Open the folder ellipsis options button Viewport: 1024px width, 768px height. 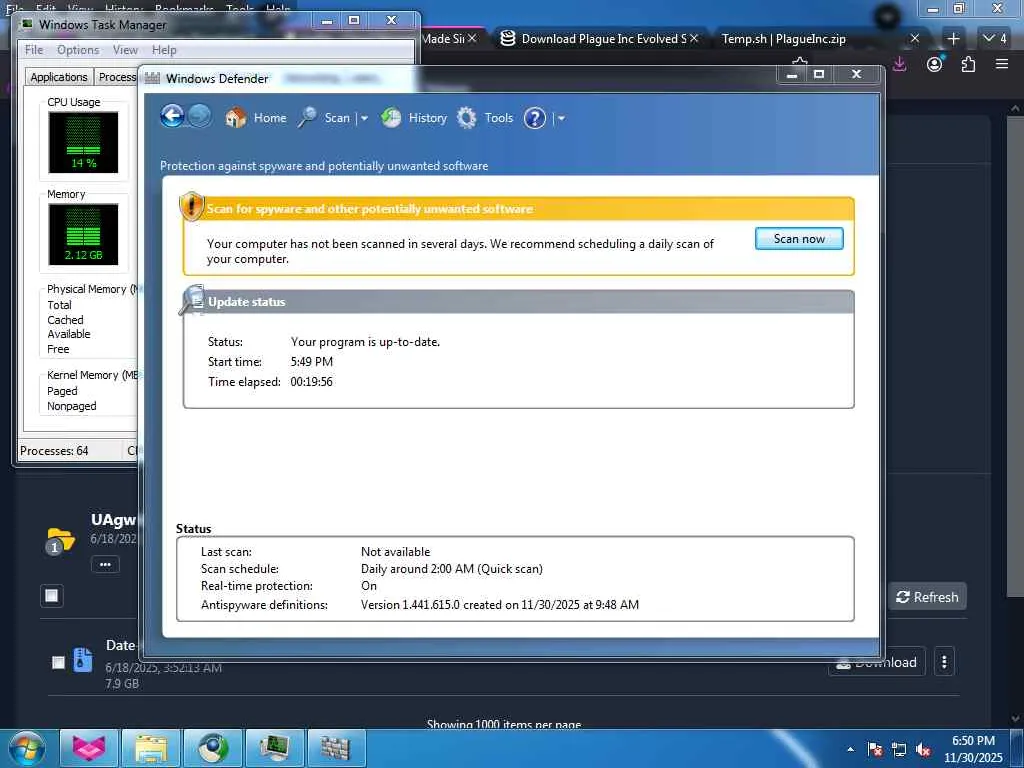[x=105, y=564]
